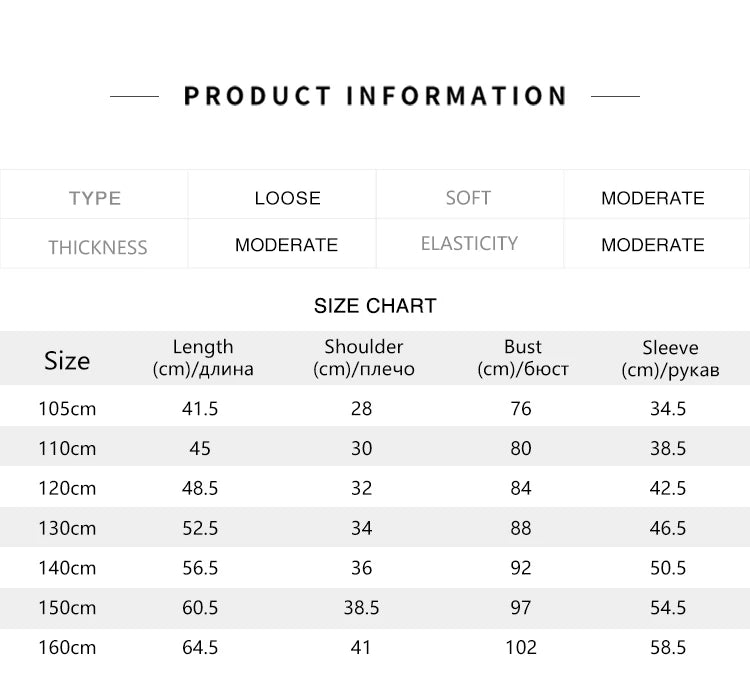Image resolution: width=750 pixels, height=679 pixels.
Task: Select the 46.5 sleeve value
Action: click(x=668, y=528)
